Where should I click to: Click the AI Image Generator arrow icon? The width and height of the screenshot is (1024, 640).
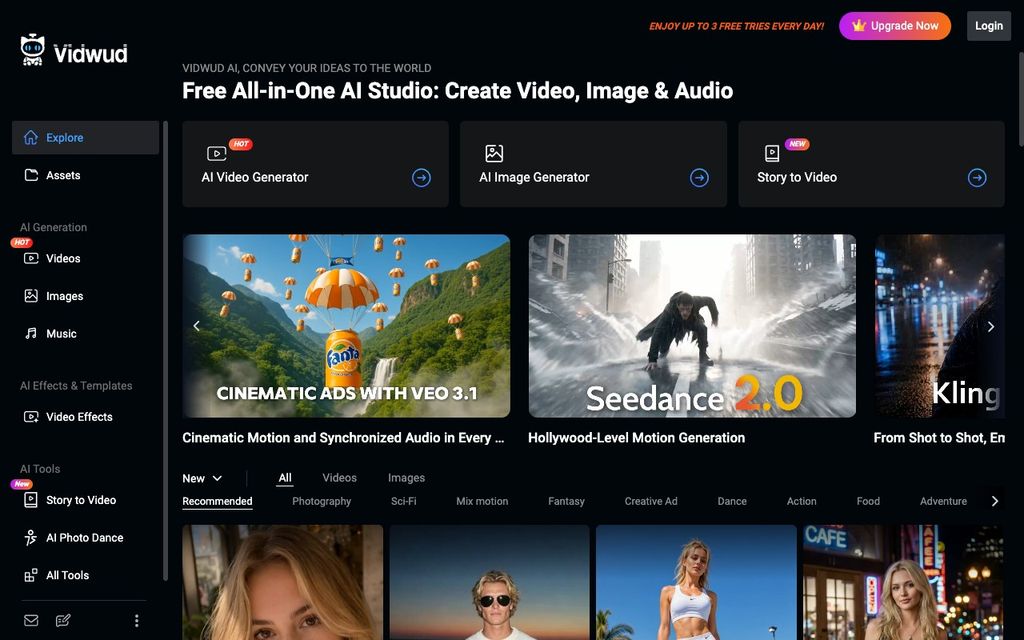[699, 178]
